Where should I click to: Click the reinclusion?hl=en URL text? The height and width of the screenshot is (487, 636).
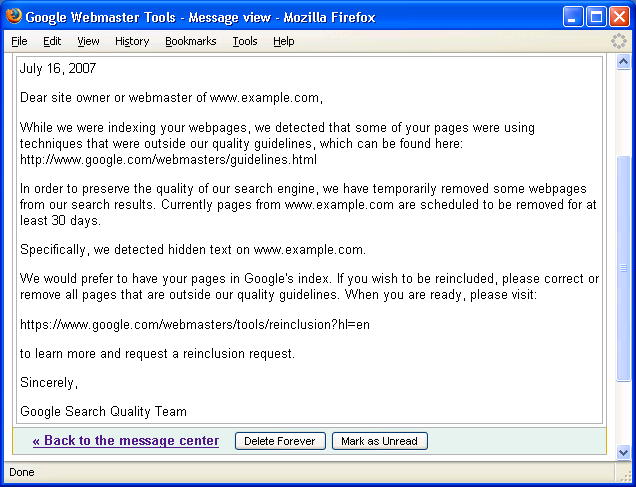[x=195, y=324]
